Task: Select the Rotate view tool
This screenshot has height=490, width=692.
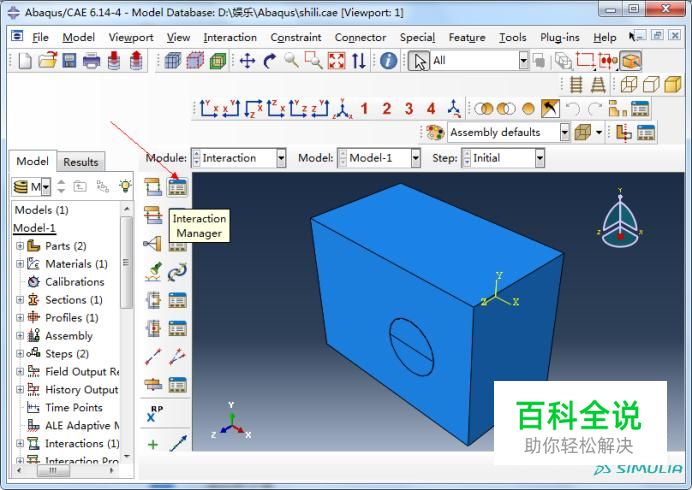Action: point(270,60)
